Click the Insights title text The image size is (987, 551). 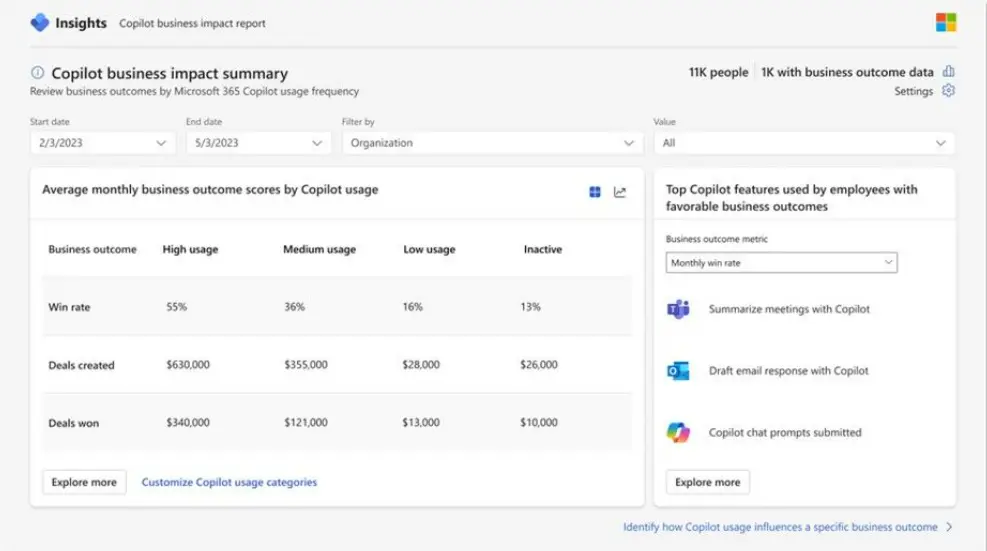point(81,23)
